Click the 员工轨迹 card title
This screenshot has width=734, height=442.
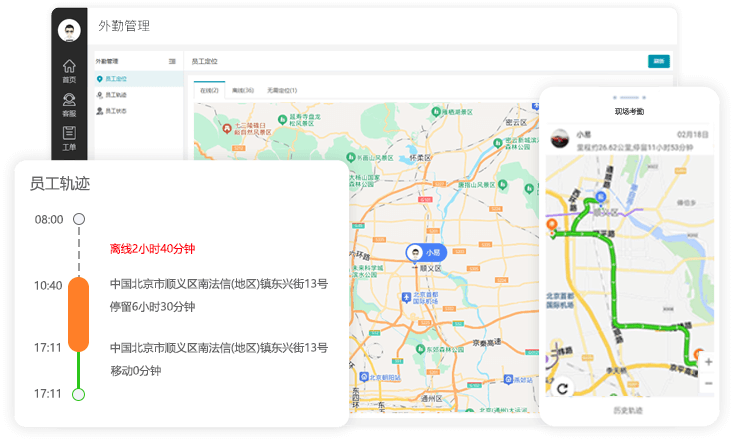point(60,184)
